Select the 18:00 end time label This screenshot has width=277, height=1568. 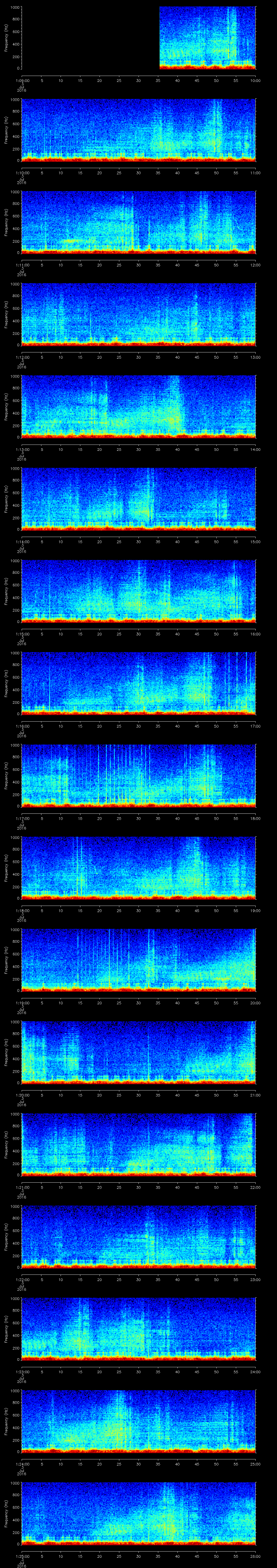coord(255,818)
